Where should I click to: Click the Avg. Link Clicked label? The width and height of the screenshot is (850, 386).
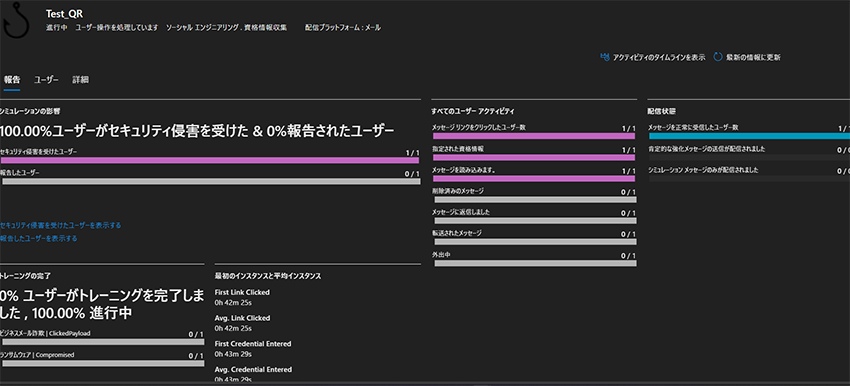pyautogui.click(x=242, y=318)
